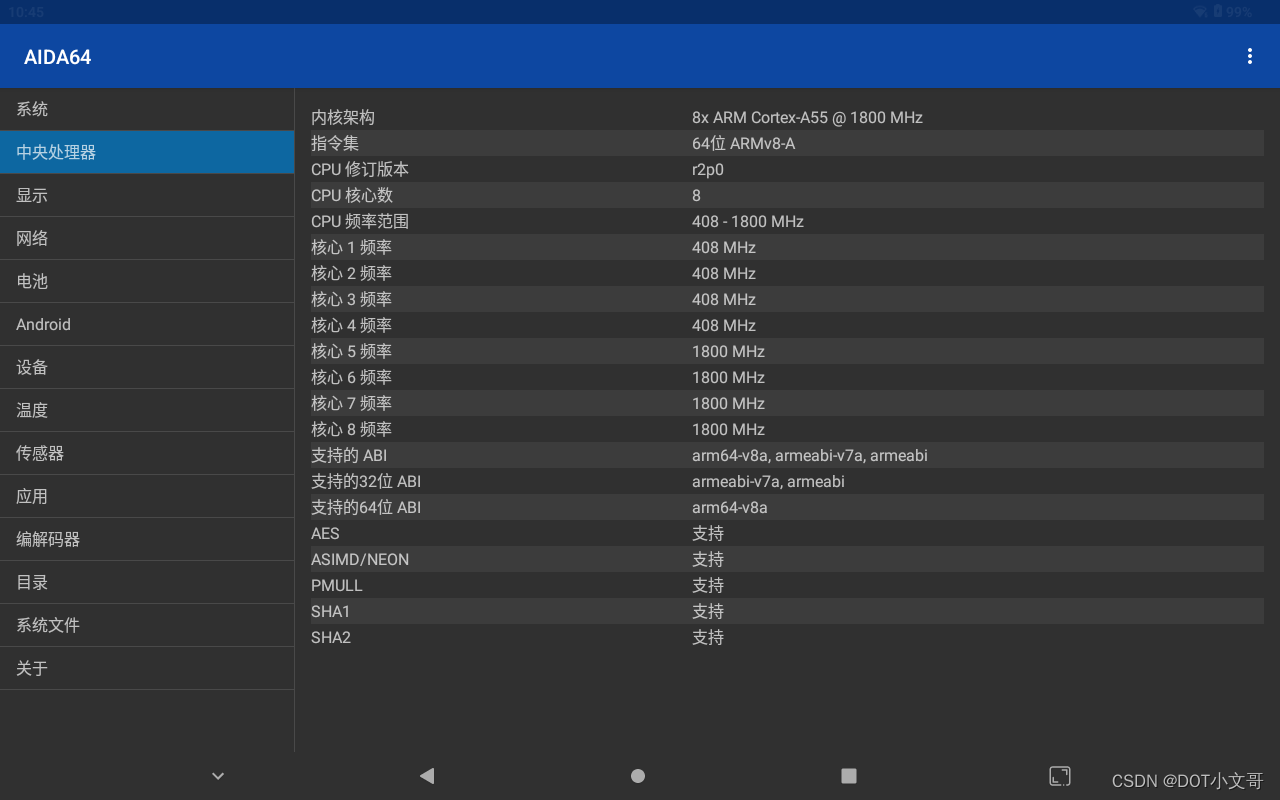Select the 核心 1 频率 row
This screenshot has width=1280, height=800.
coord(787,247)
